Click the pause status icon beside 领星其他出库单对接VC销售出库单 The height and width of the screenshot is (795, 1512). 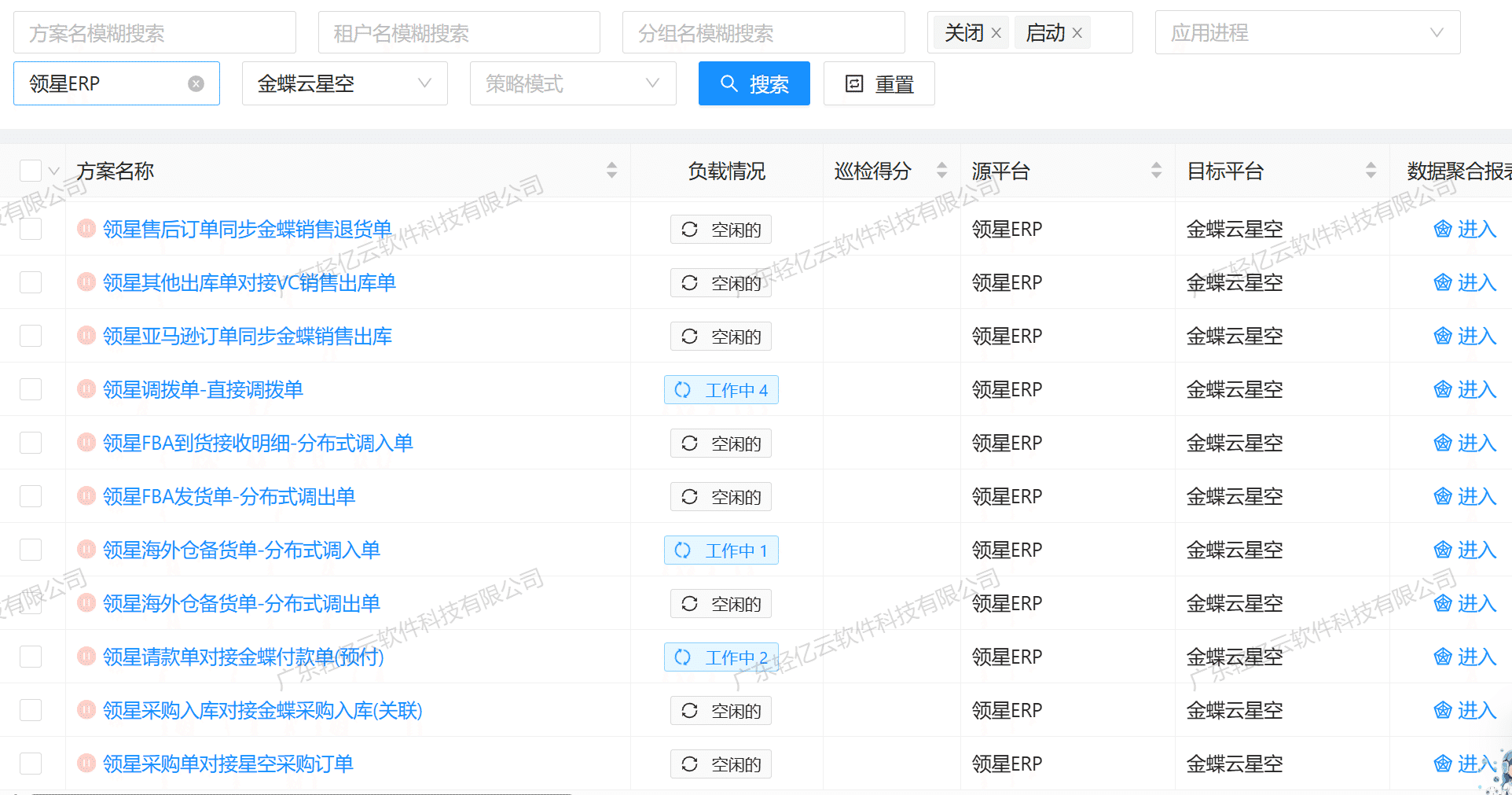click(86, 282)
